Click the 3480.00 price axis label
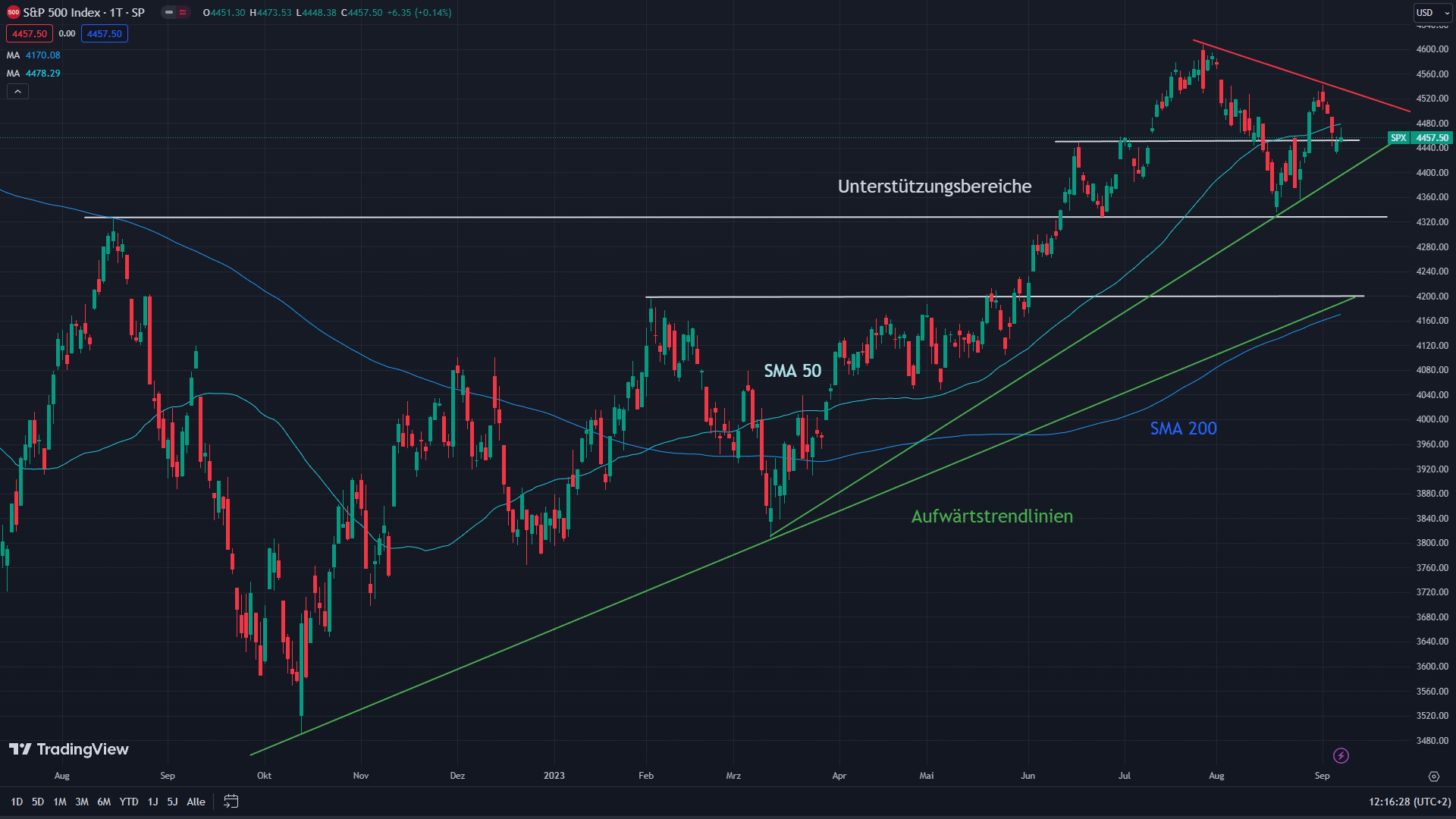Viewport: 1456px width, 819px height. (x=1432, y=741)
